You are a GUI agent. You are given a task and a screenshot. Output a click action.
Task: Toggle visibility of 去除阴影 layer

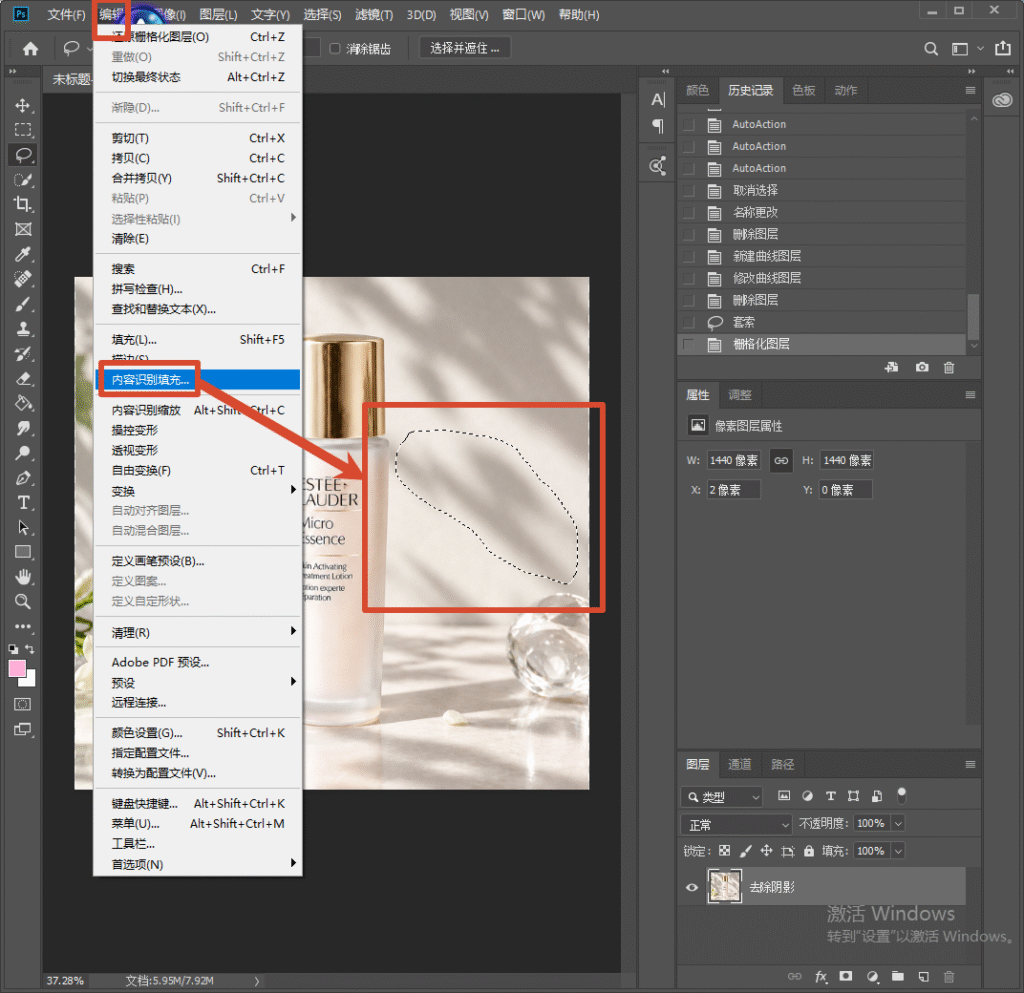coord(692,887)
